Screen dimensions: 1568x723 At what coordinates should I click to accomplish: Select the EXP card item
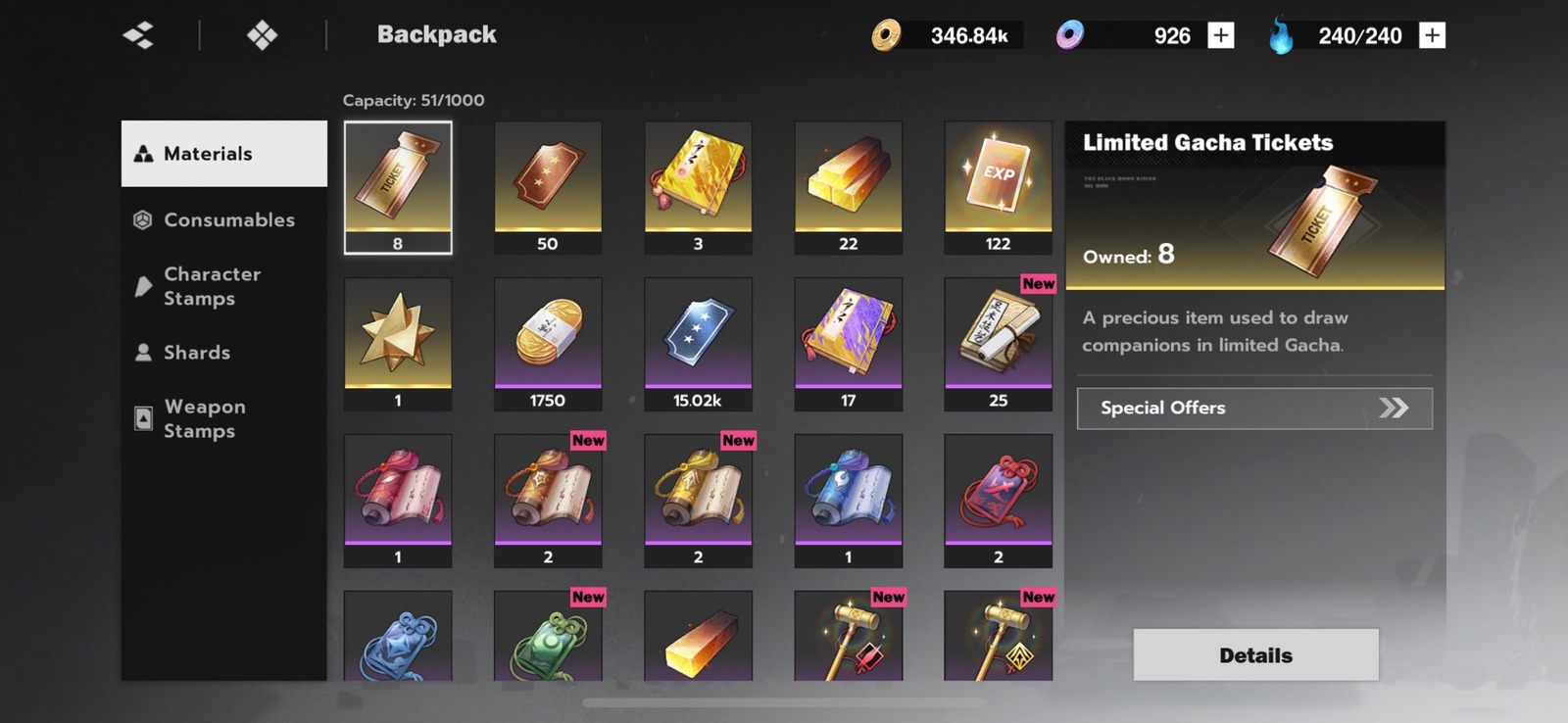point(998,187)
